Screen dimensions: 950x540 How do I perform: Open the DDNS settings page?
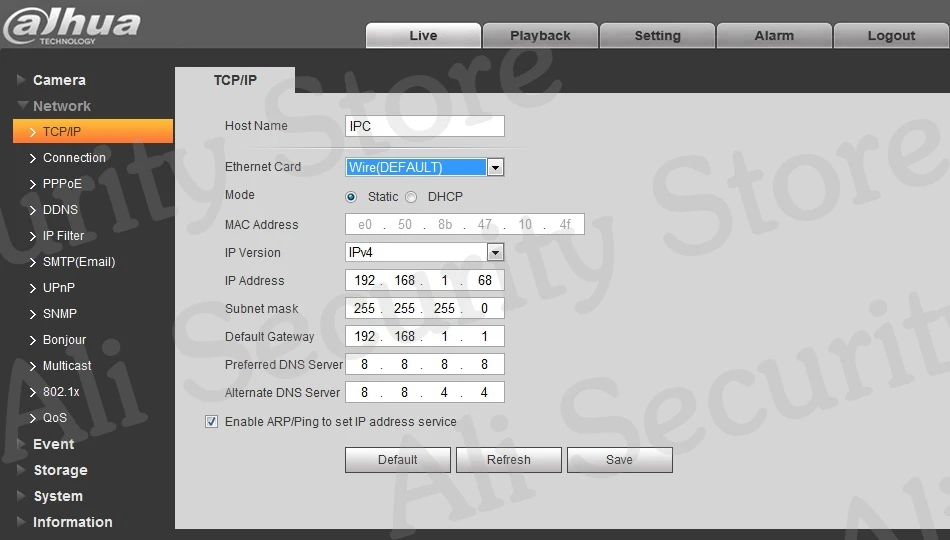tap(60, 210)
